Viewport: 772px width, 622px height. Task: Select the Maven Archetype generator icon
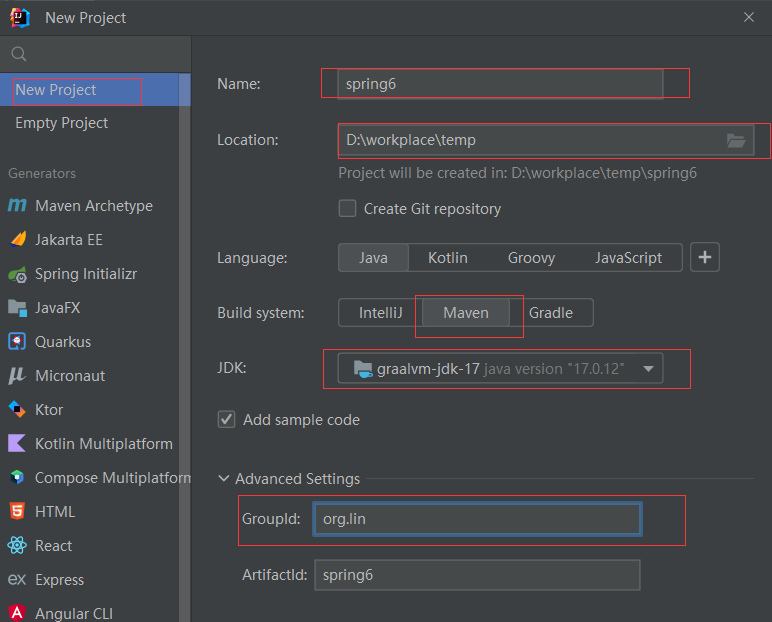click(x=17, y=205)
